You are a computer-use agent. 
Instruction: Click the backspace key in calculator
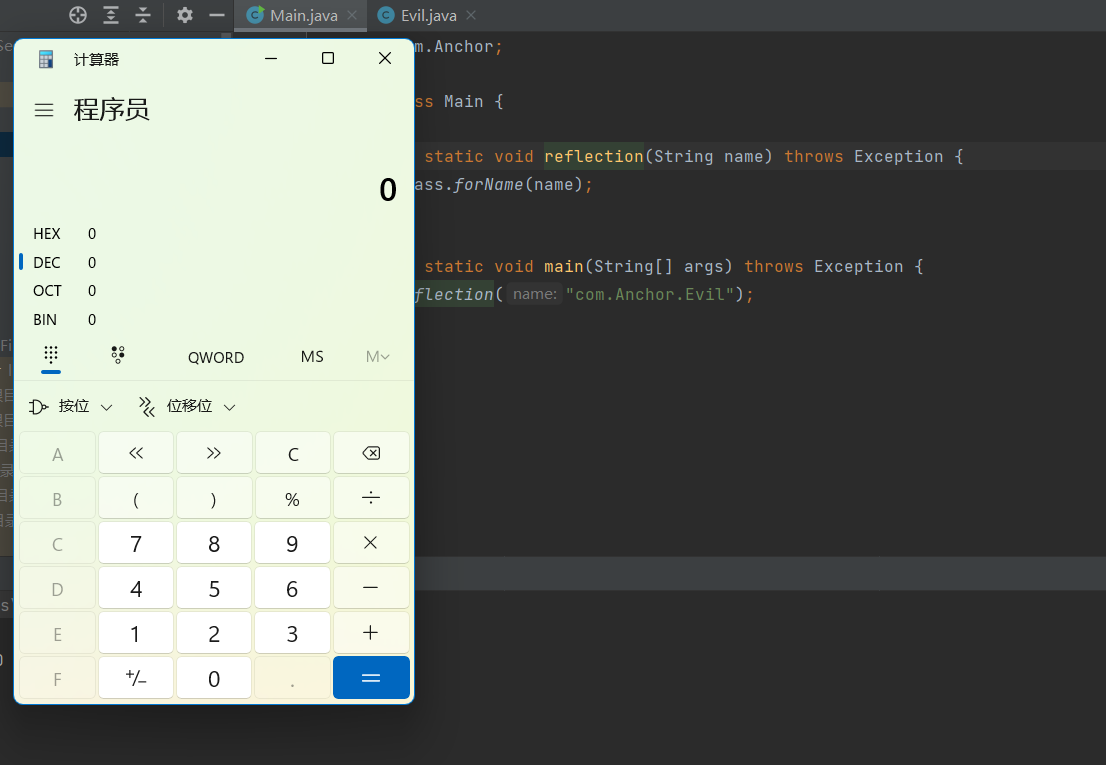click(x=371, y=453)
